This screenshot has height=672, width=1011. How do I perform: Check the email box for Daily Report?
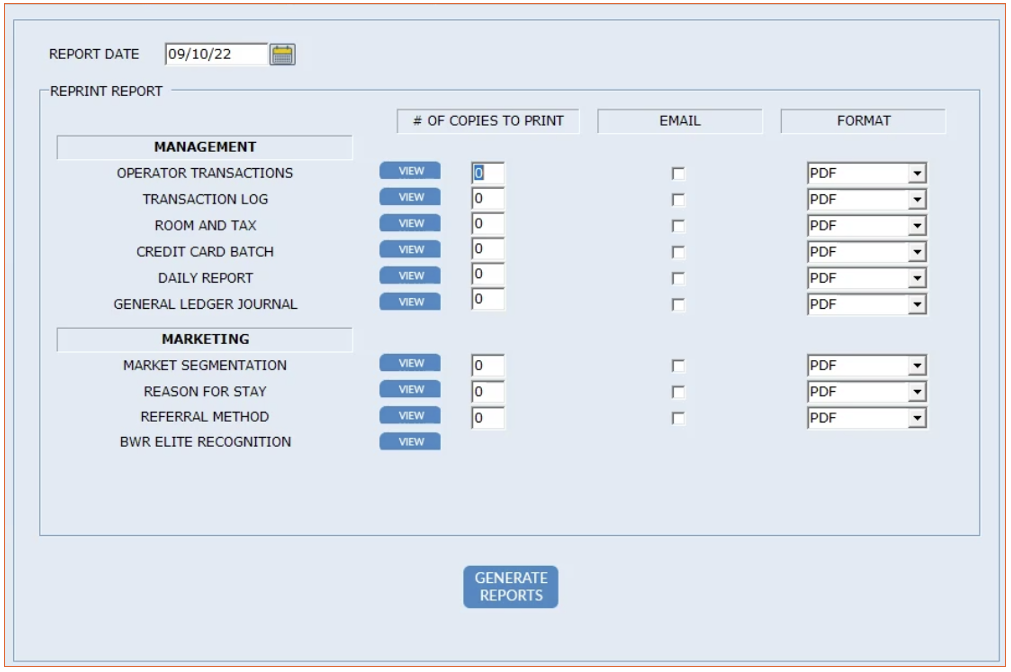coord(678,279)
